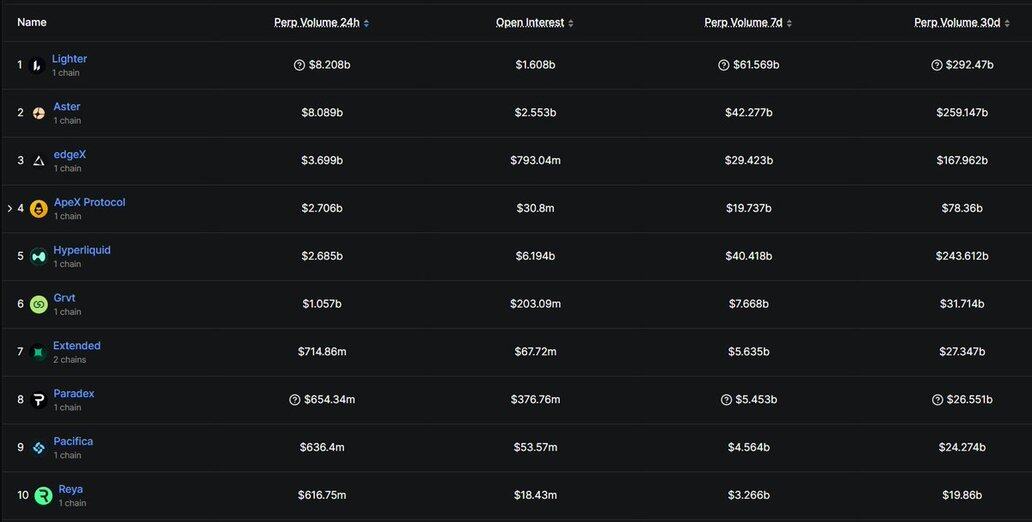This screenshot has width=1032, height=522.
Task: Sort by Perp Volume 7d column
Action: (749, 22)
